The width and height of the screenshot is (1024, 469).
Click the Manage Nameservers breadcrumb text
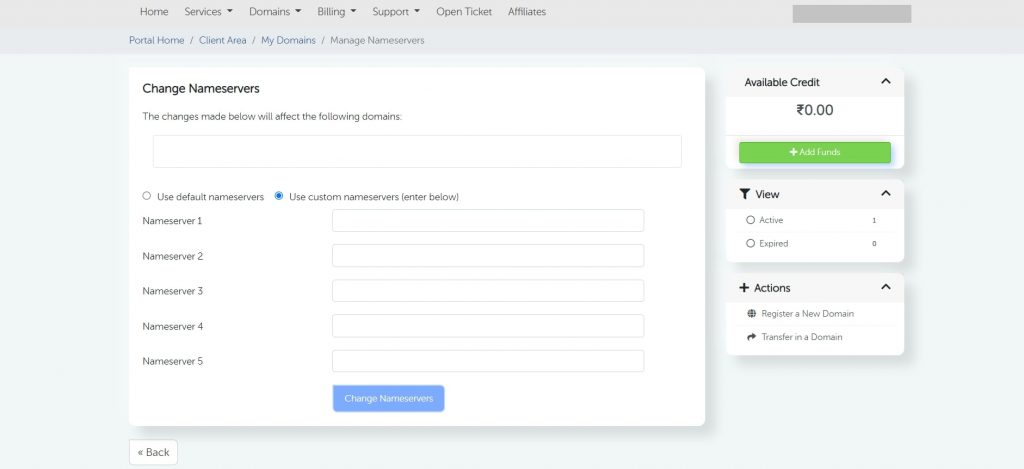(377, 40)
